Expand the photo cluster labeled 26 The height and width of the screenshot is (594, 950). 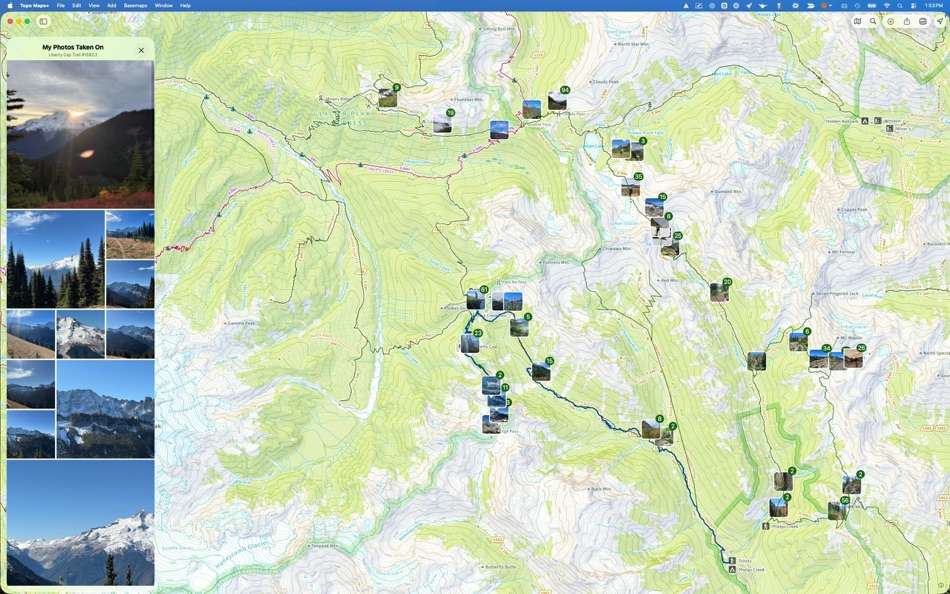676,236
